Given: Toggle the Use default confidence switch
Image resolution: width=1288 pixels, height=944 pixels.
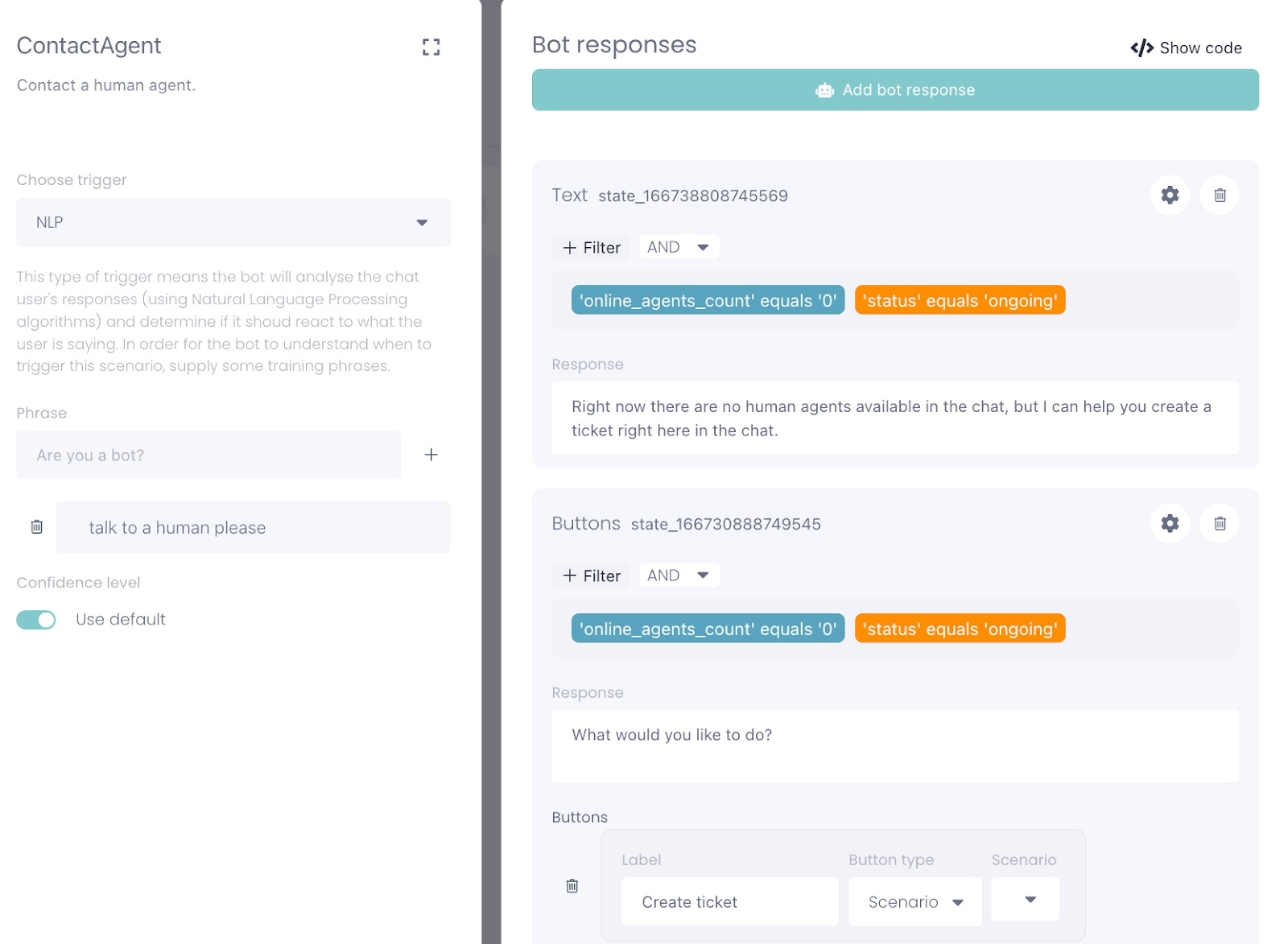Looking at the screenshot, I should pyautogui.click(x=36, y=620).
